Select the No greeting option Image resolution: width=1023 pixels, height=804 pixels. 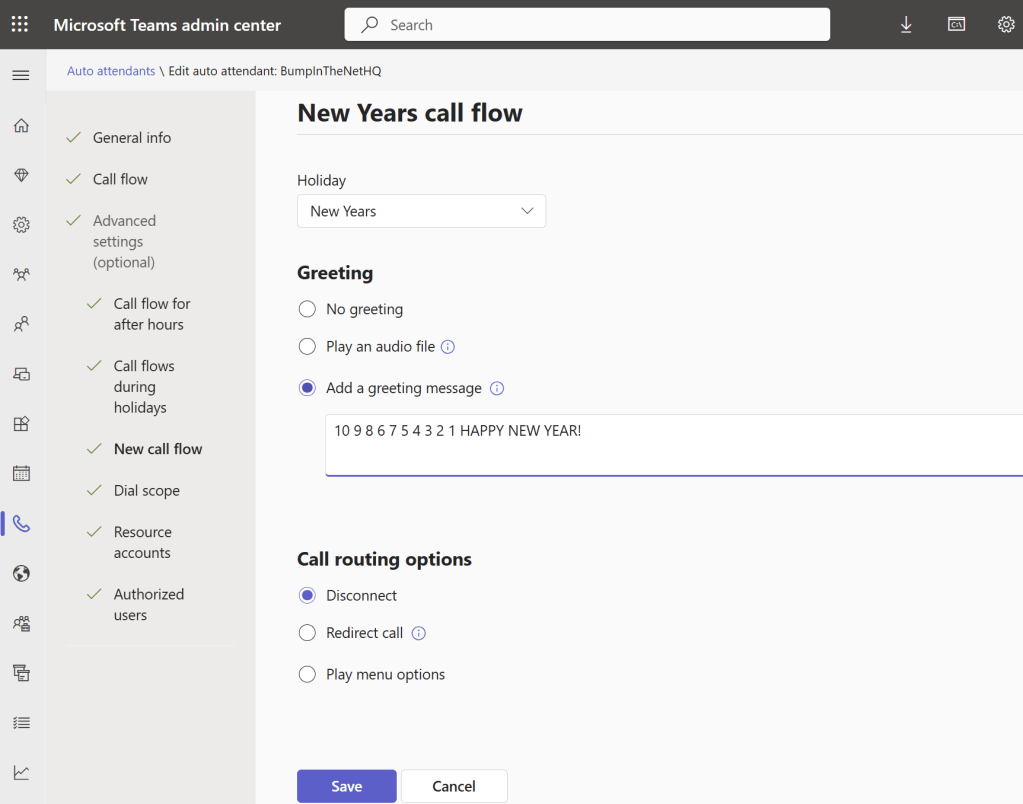(308, 309)
